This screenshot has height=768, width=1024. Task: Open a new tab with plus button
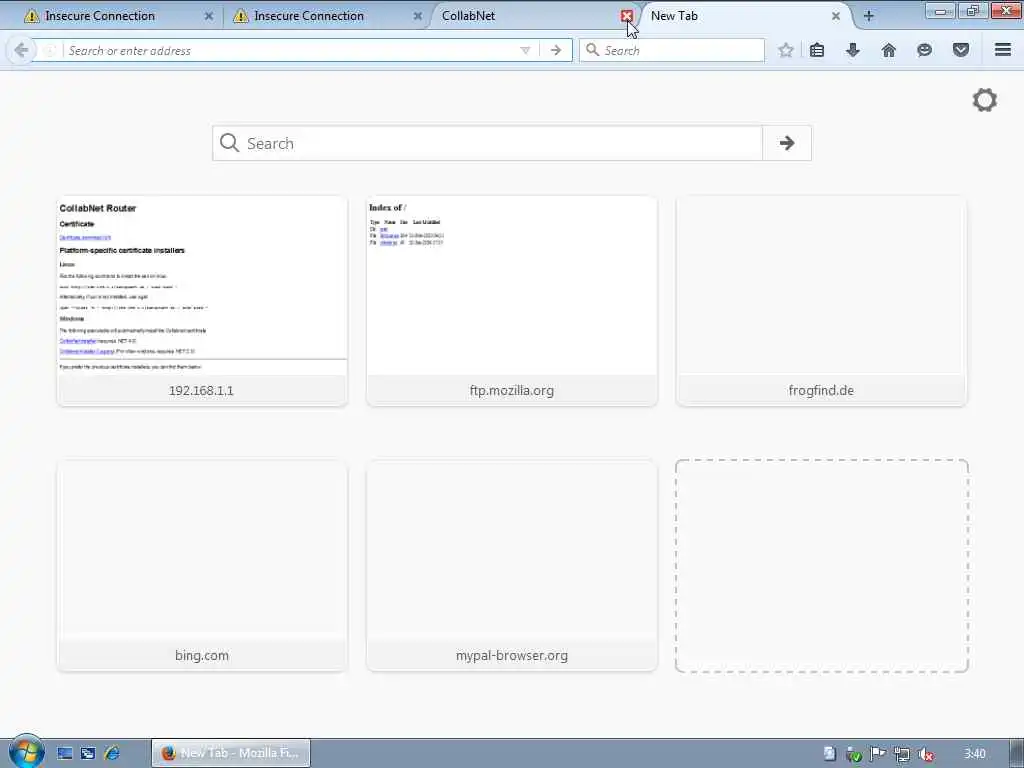point(869,16)
